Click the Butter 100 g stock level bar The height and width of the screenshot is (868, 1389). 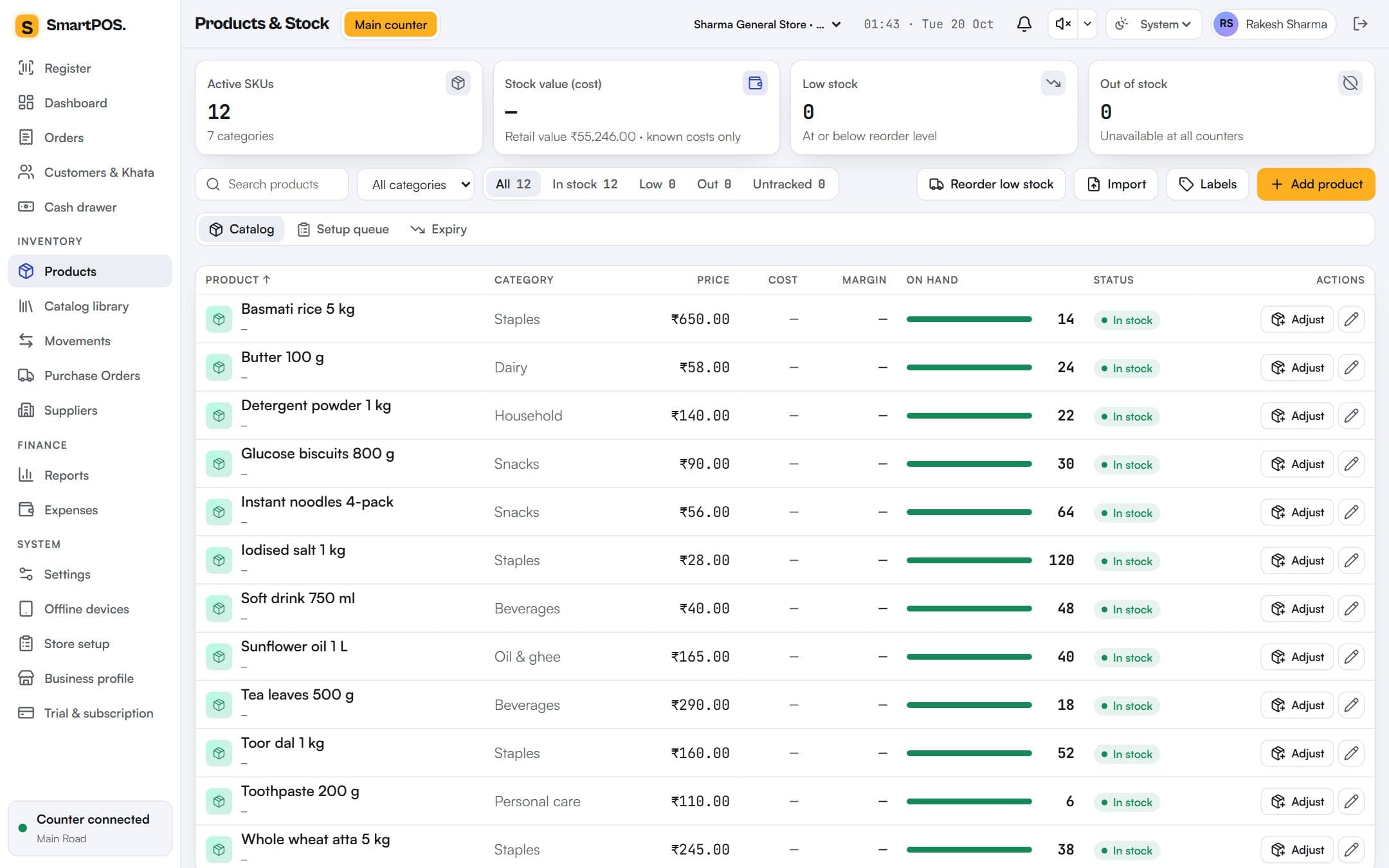(x=969, y=368)
